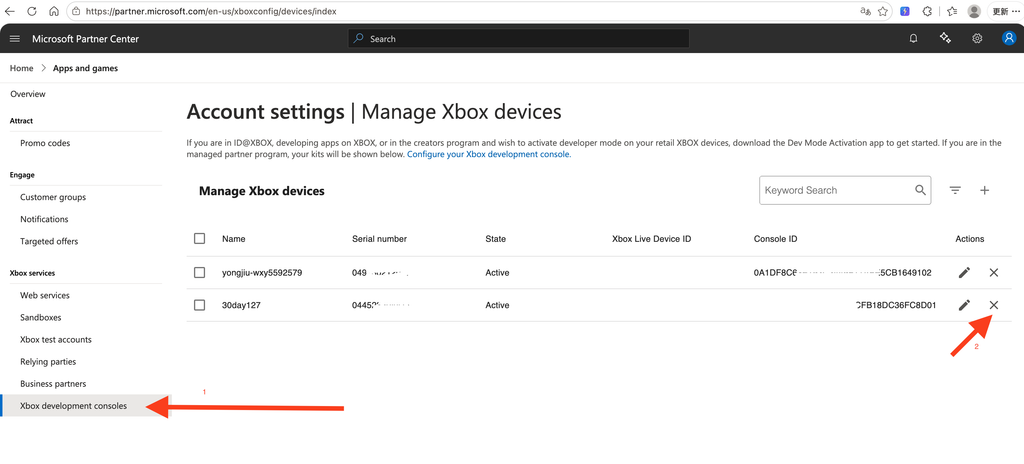Click the Xbox Live Device ID header
The height and width of the screenshot is (464, 1024).
[x=652, y=239]
